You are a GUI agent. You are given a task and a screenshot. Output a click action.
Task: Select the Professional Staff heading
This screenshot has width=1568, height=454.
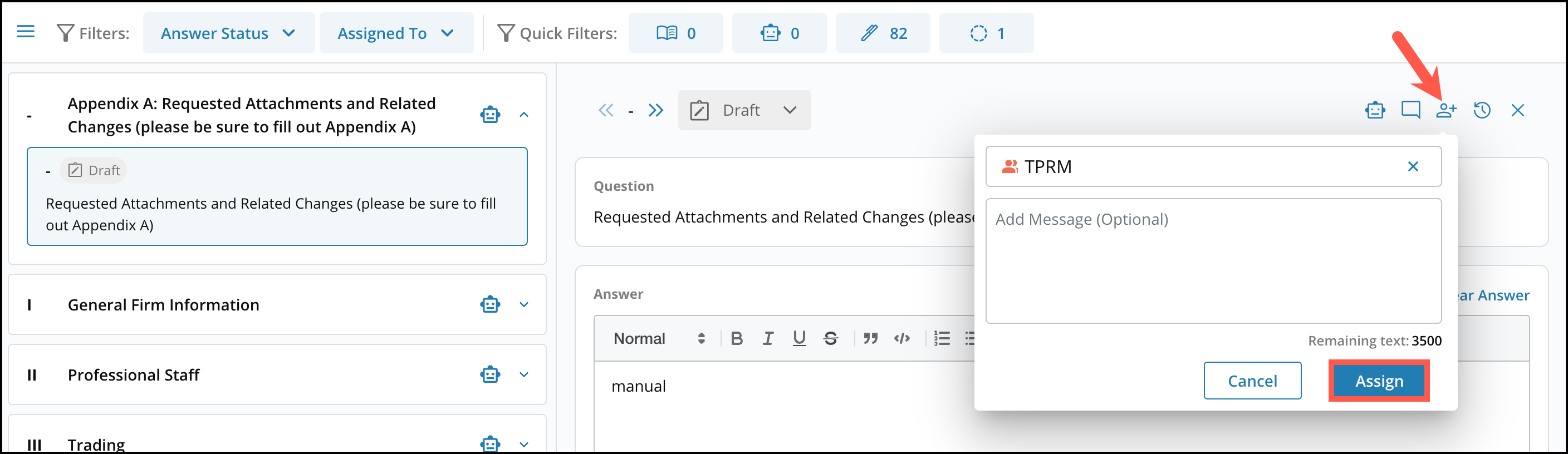pyautogui.click(x=133, y=374)
